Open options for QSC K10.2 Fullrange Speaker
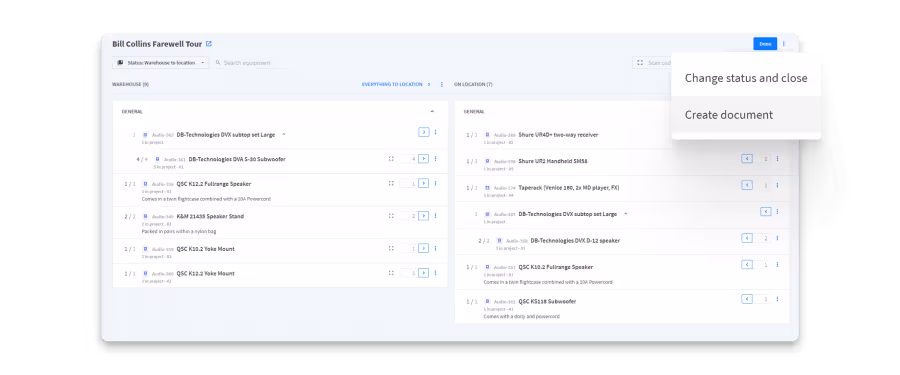Viewport: 900px width, 375px height. [x=778, y=265]
